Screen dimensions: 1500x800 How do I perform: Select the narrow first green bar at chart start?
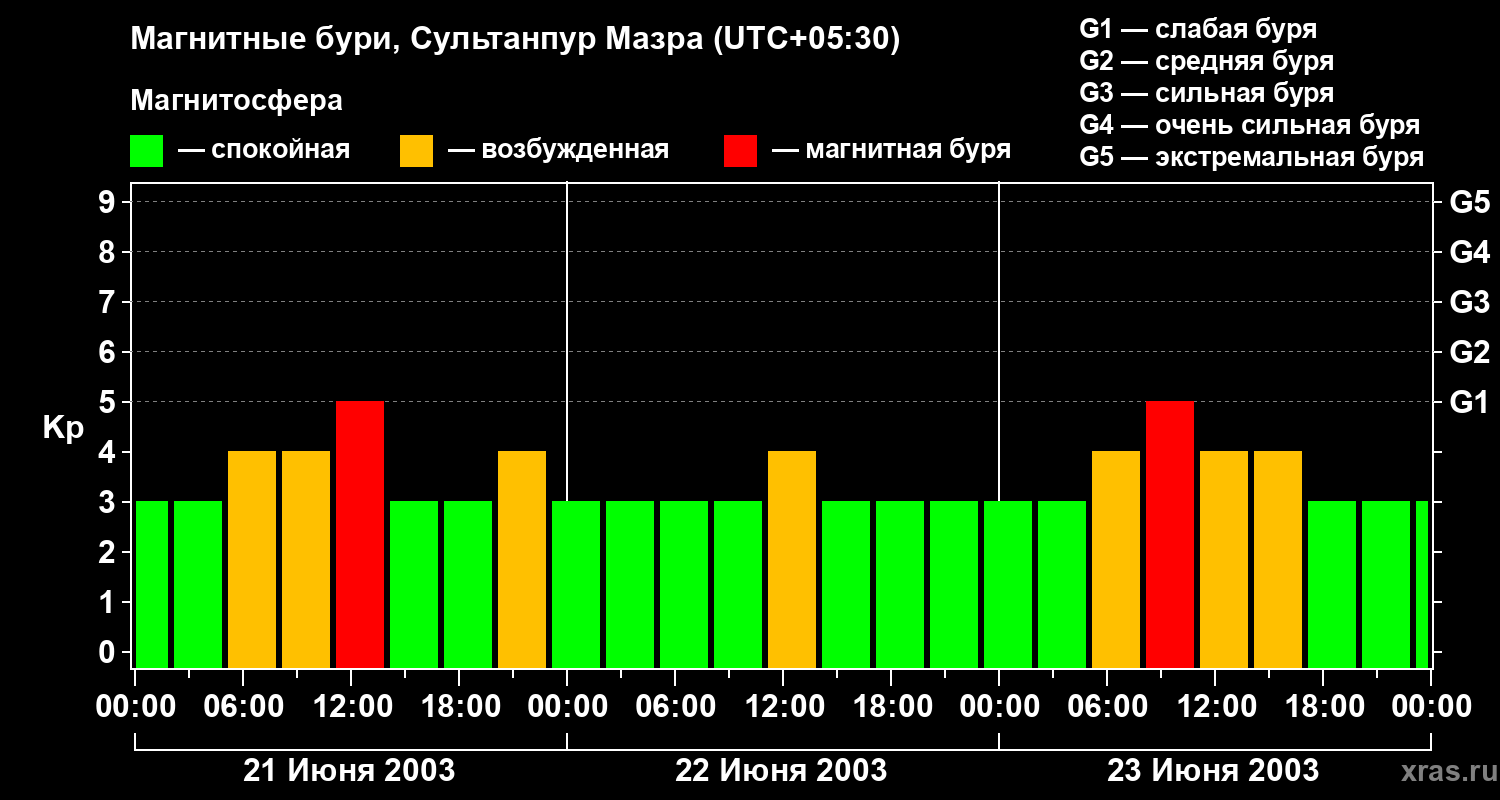(x=152, y=585)
